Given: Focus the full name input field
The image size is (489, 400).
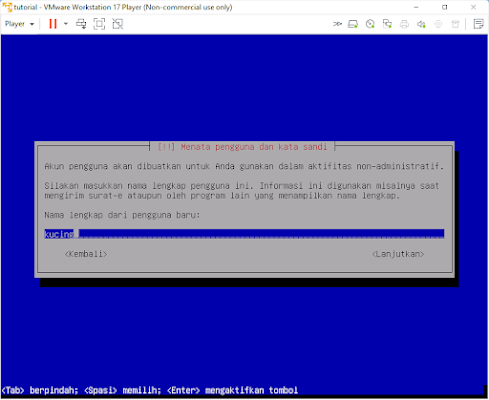Looking at the screenshot, I should 244,234.
